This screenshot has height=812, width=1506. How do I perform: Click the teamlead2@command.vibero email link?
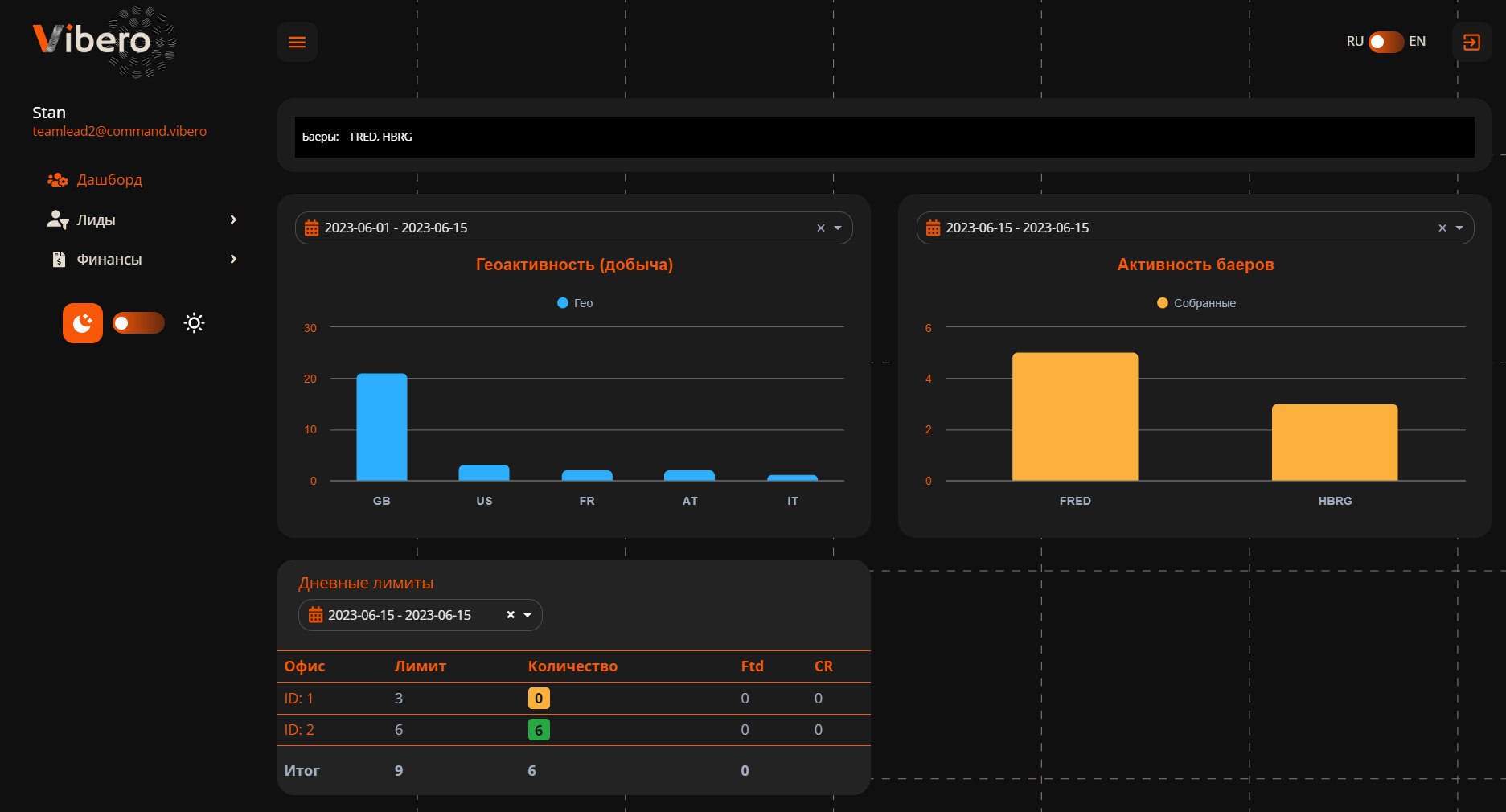(119, 131)
